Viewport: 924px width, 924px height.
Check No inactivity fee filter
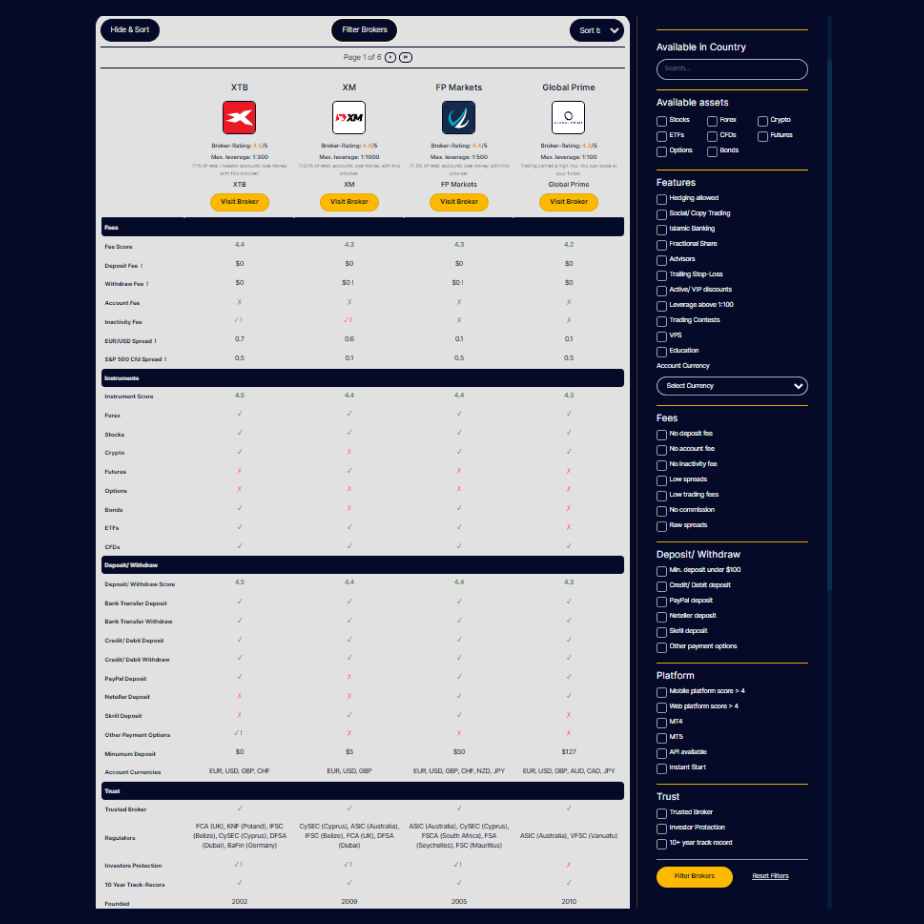click(x=662, y=466)
